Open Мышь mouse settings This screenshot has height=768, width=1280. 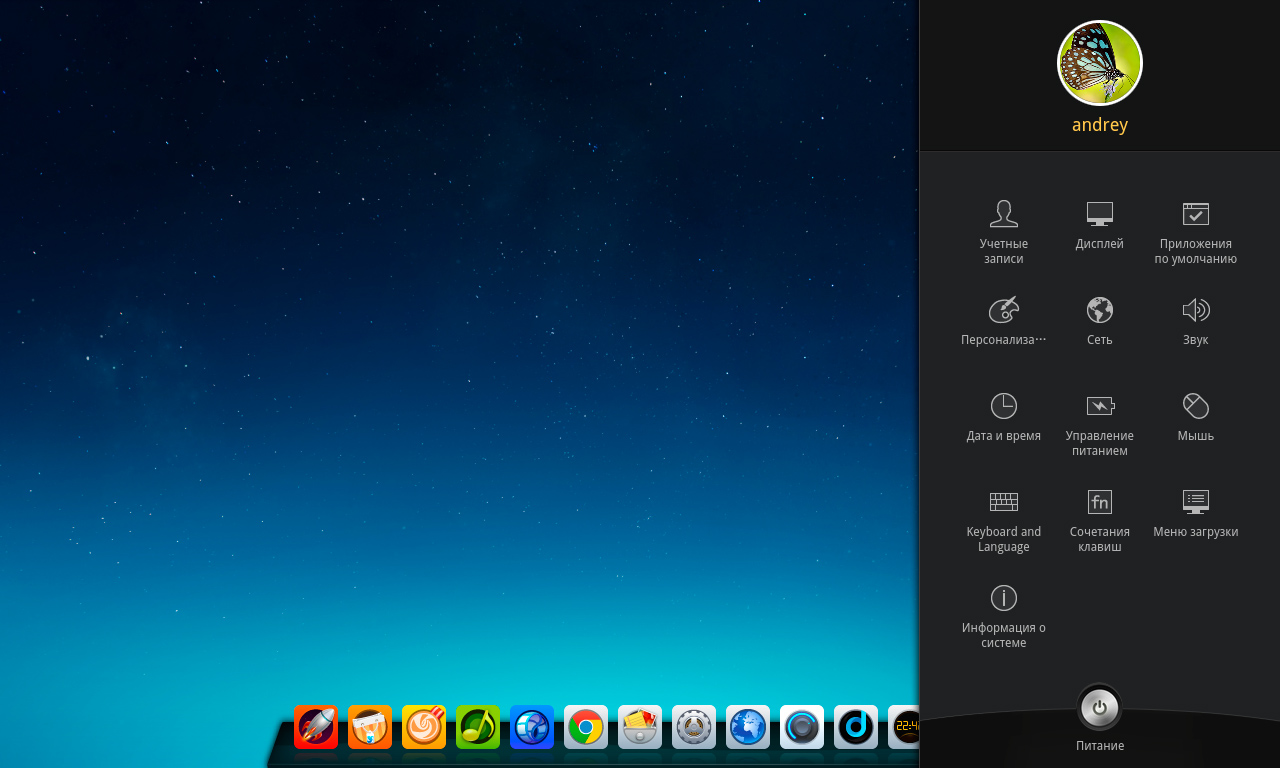[x=1195, y=416]
